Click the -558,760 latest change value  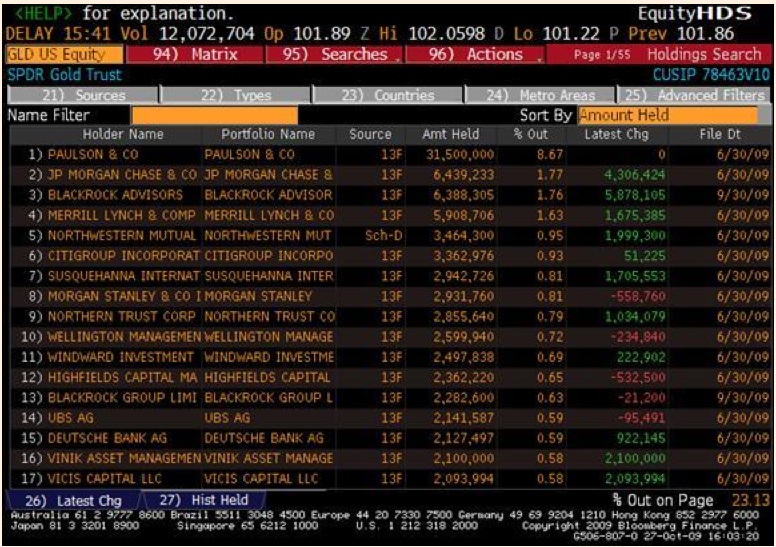tap(638, 297)
